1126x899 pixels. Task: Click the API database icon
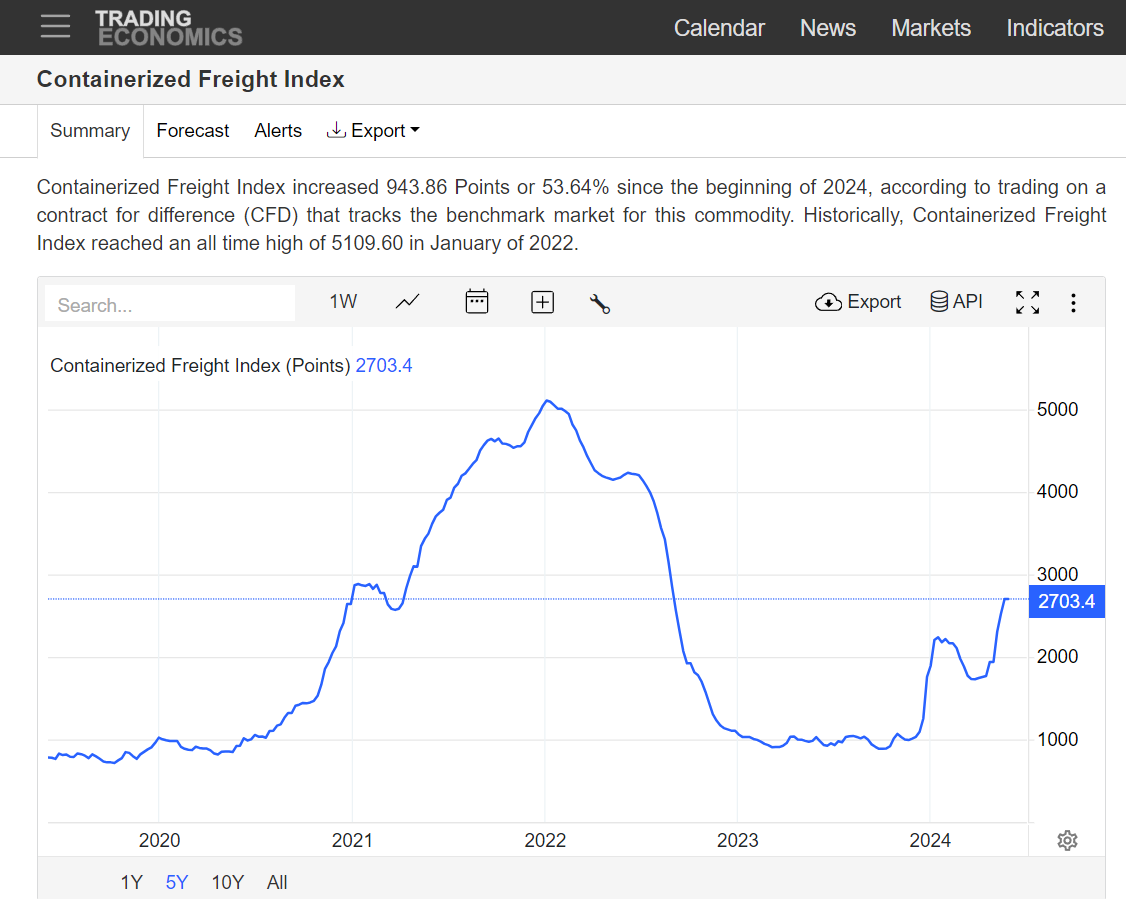point(956,302)
